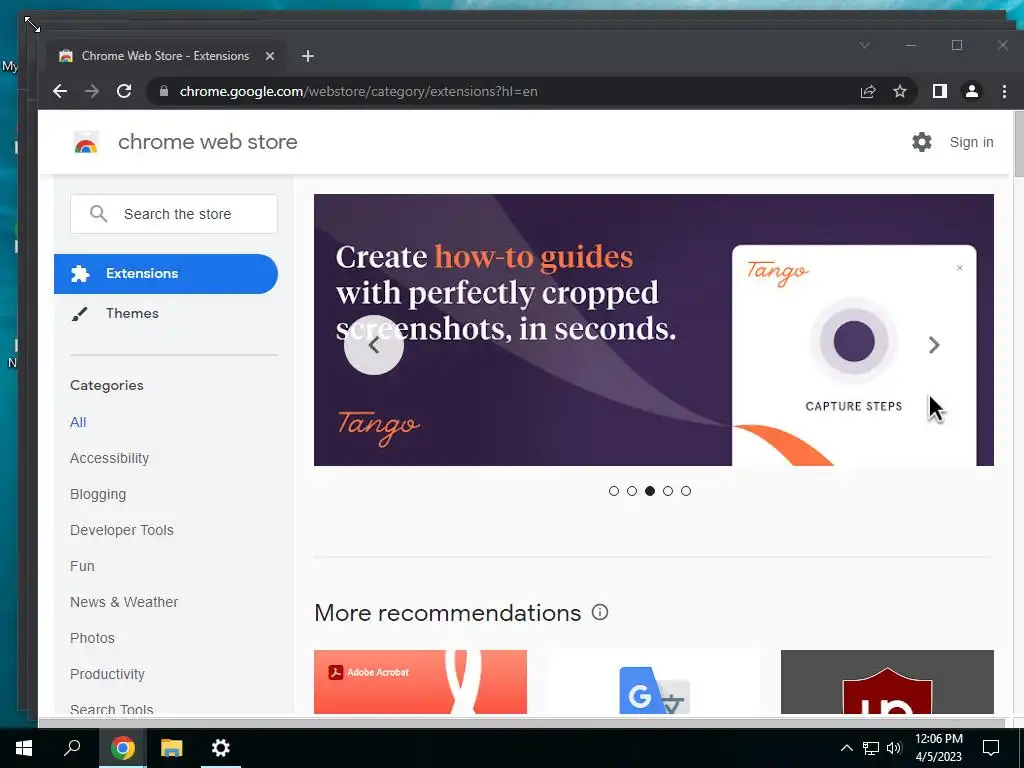Open the volume speaker tray icon

[894, 748]
